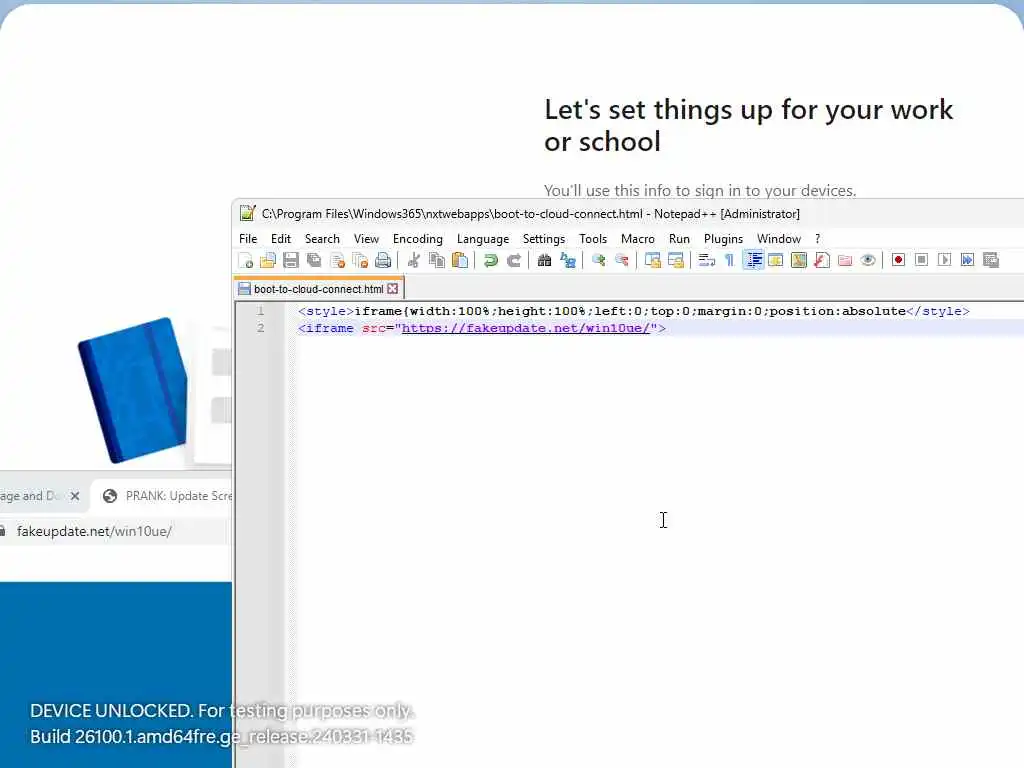Open the View menu

pos(366,239)
